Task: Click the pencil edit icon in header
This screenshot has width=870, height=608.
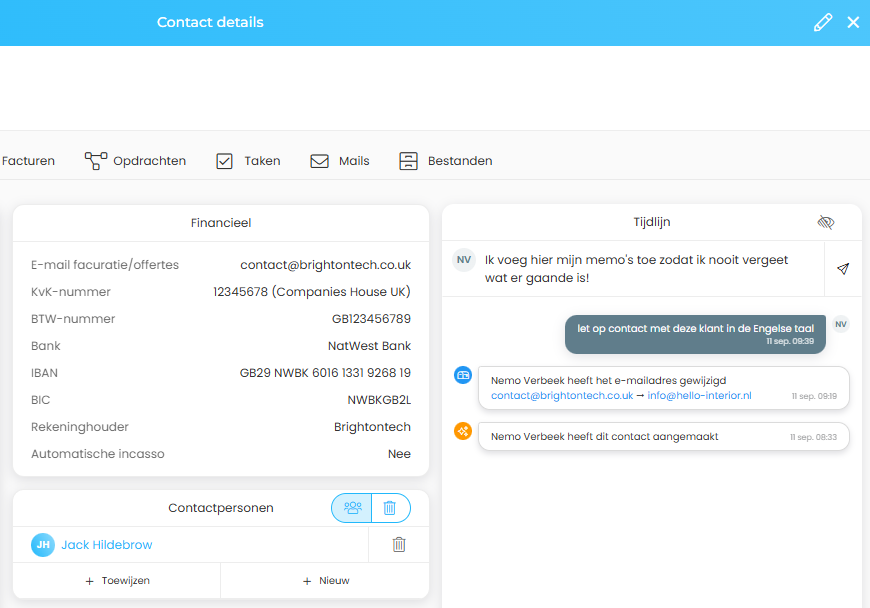Action: click(823, 22)
